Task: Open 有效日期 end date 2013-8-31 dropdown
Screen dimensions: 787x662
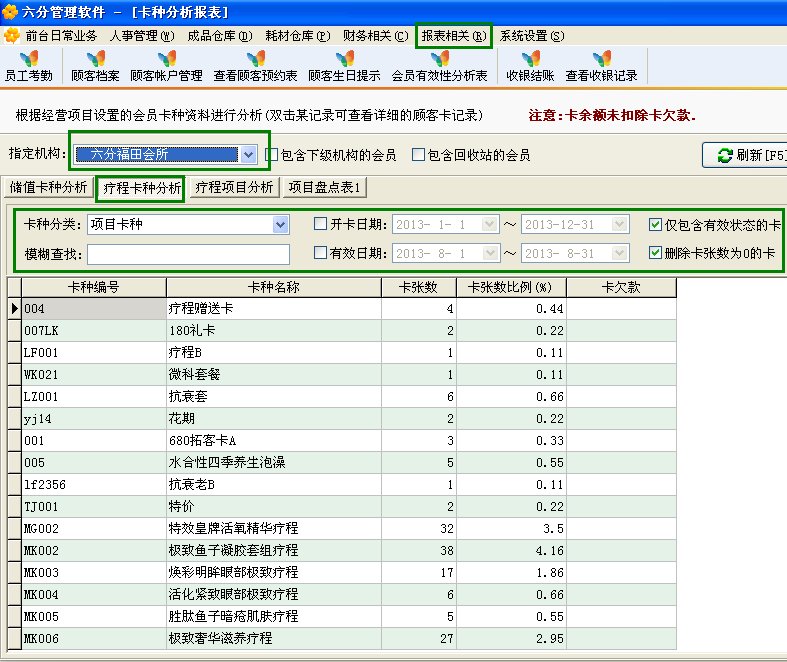Action: [x=620, y=253]
